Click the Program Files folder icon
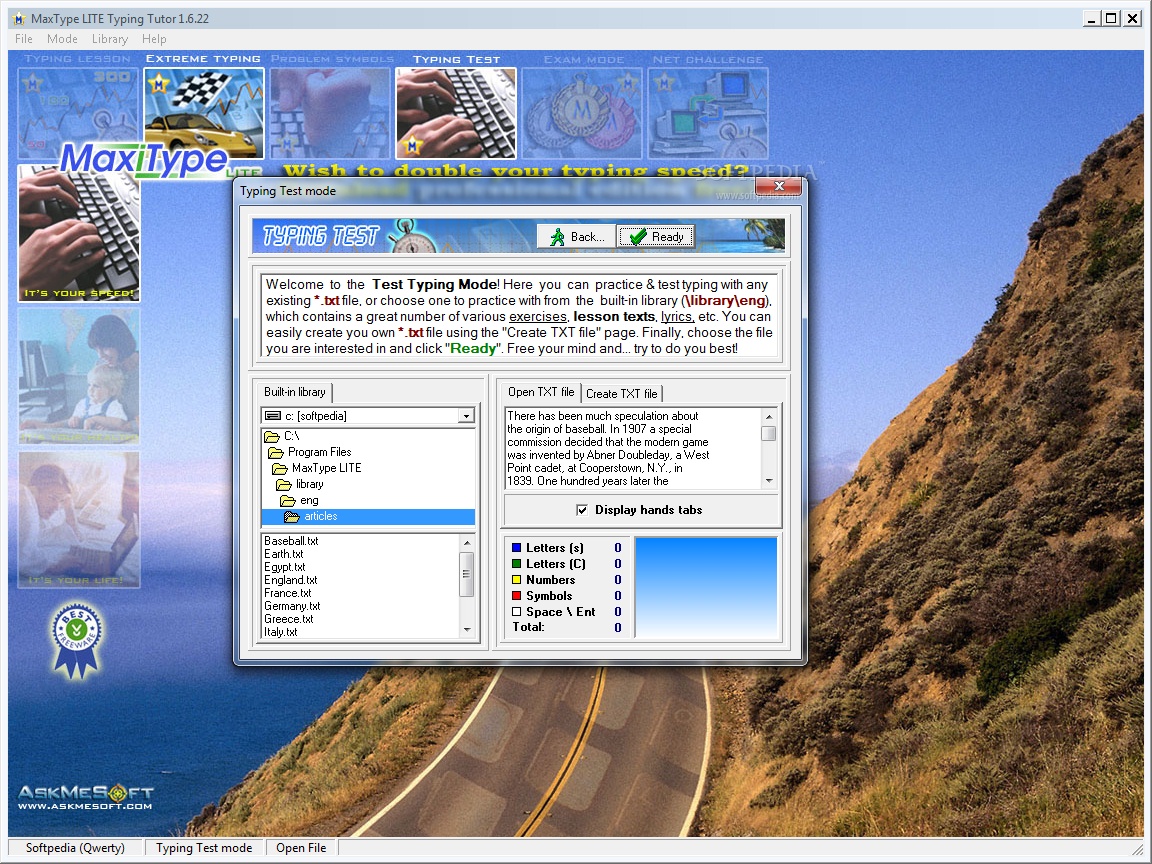The height and width of the screenshot is (864, 1152). [x=276, y=452]
